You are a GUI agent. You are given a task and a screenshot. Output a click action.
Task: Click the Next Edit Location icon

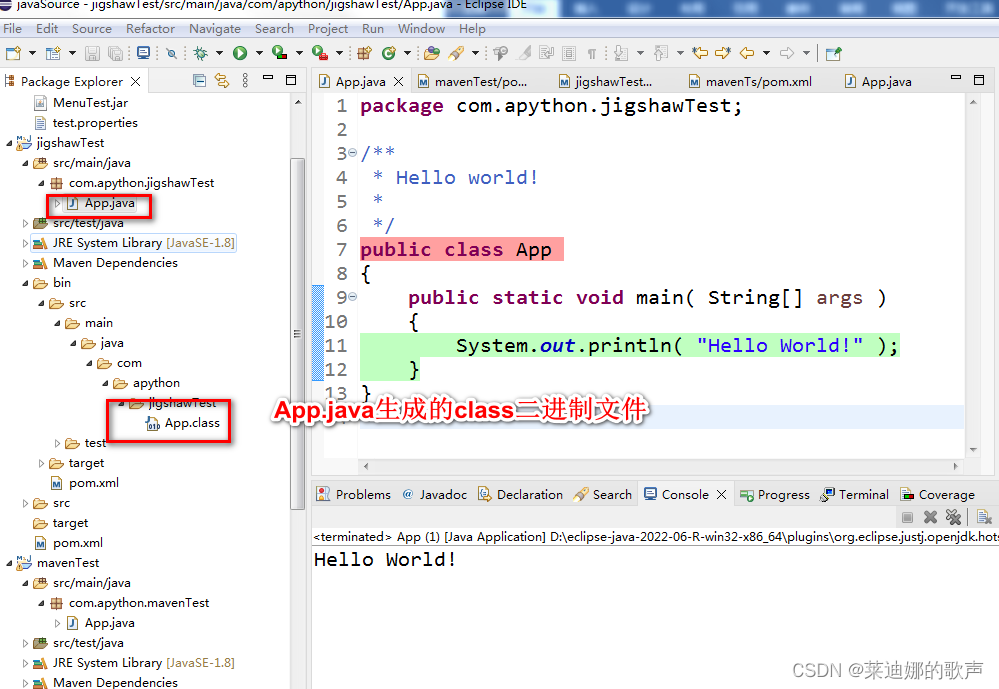[722, 53]
